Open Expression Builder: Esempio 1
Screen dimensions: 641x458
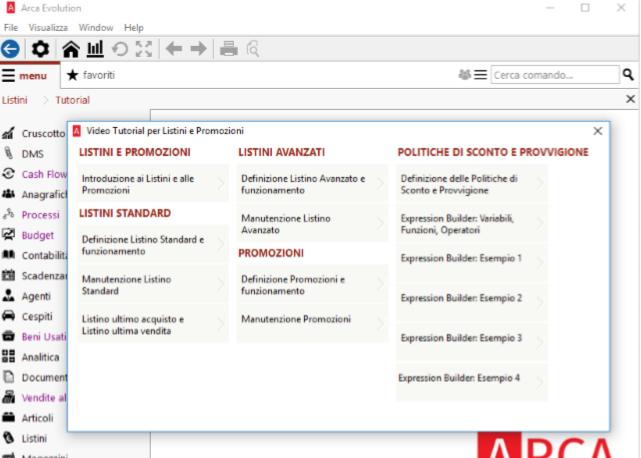pos(472,263)
